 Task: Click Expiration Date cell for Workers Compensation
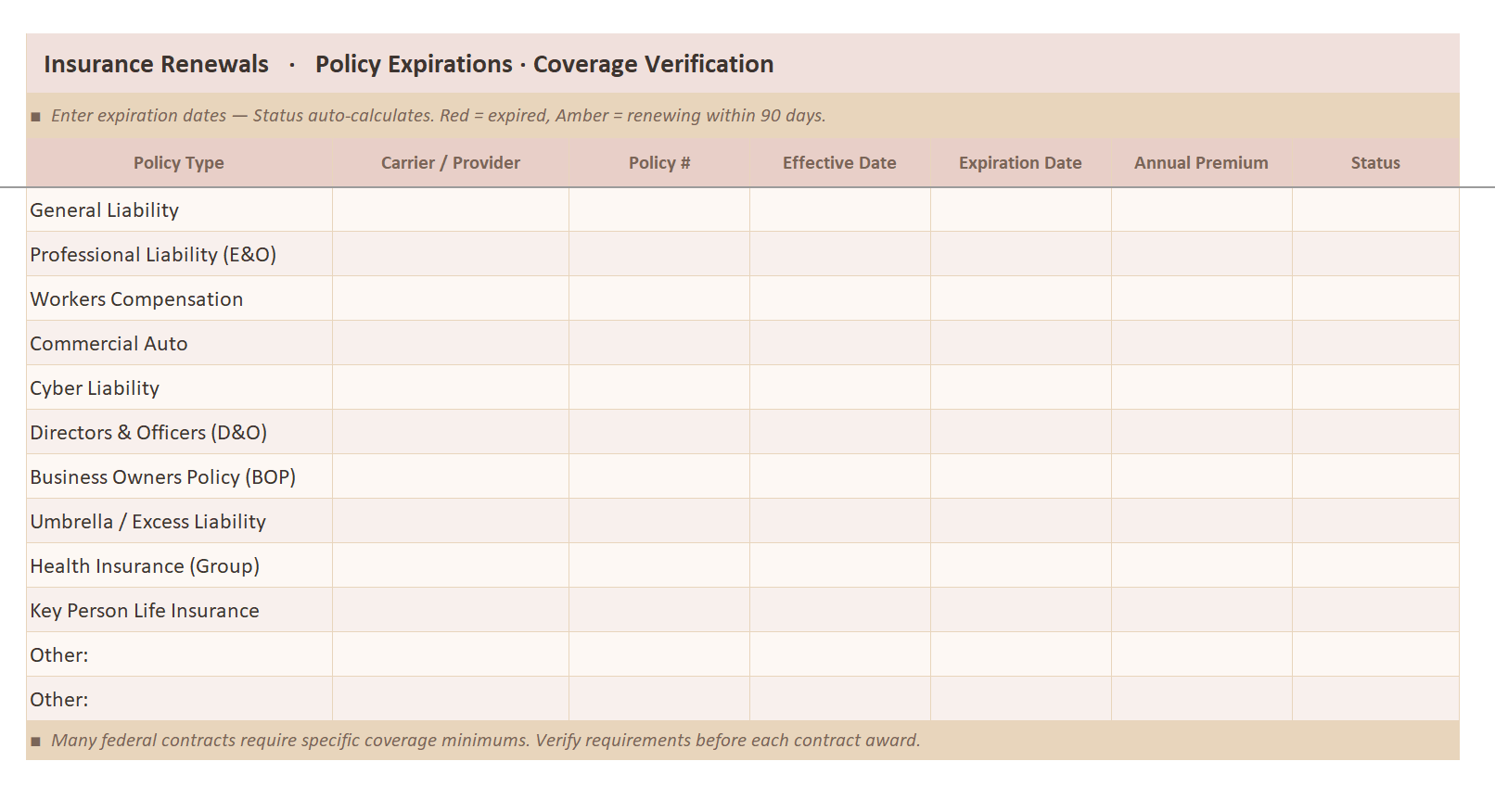pos(1021,298)
